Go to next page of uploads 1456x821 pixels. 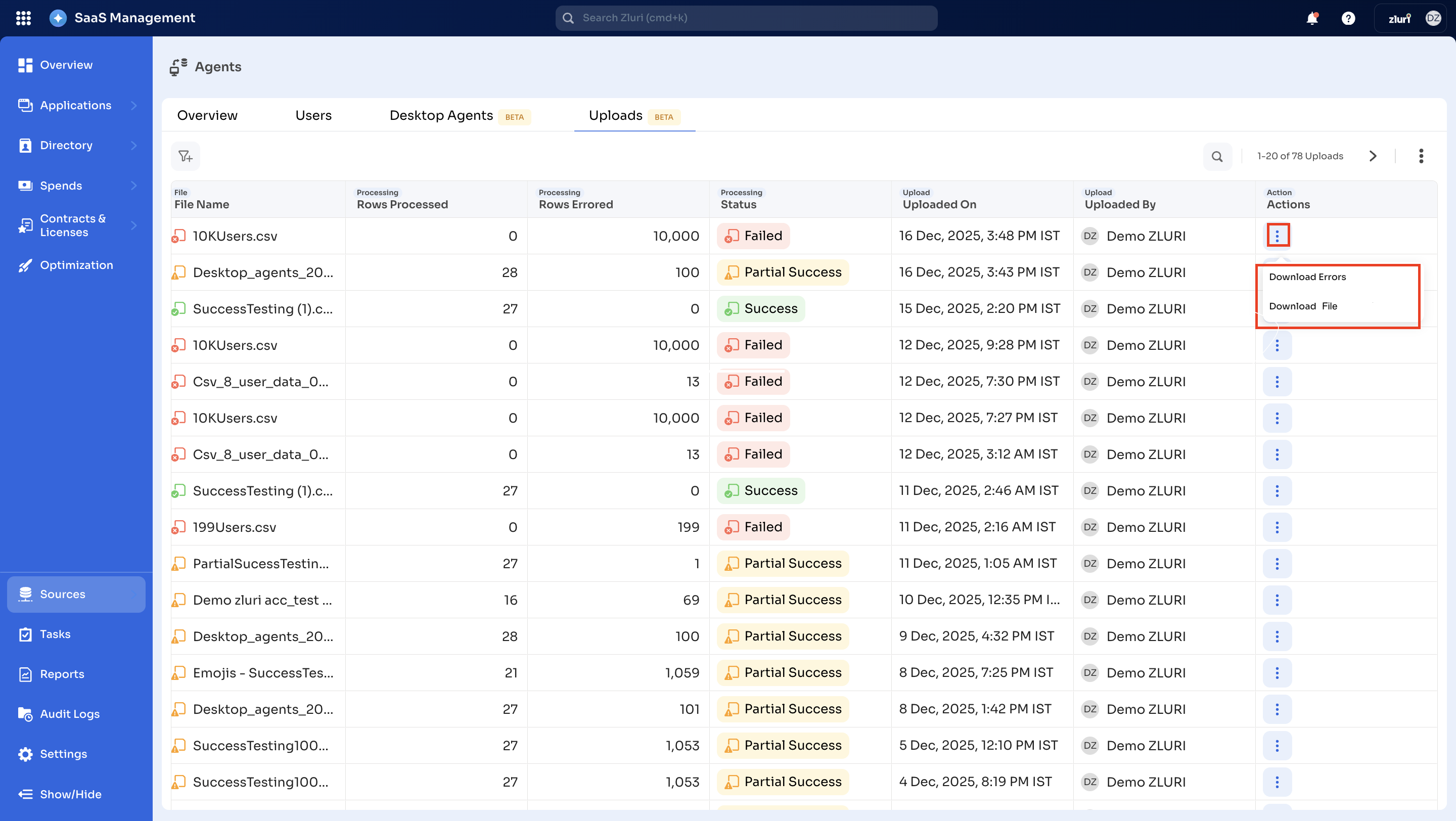[1373, 156]
